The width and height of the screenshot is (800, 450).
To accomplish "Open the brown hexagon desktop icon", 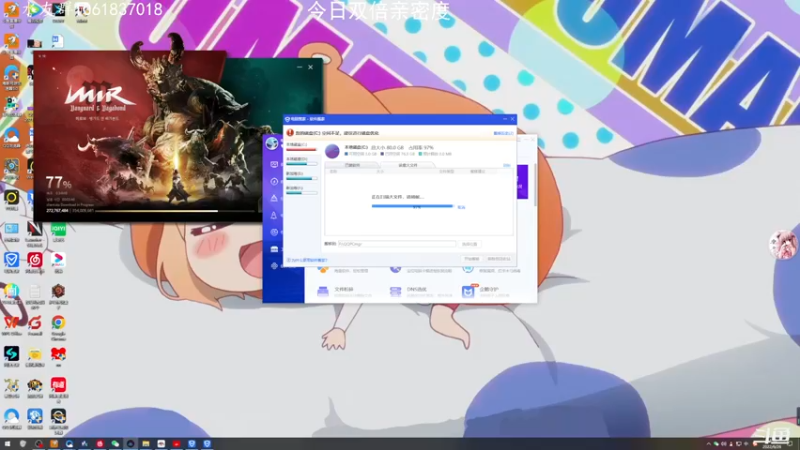I will coord(58,291).
